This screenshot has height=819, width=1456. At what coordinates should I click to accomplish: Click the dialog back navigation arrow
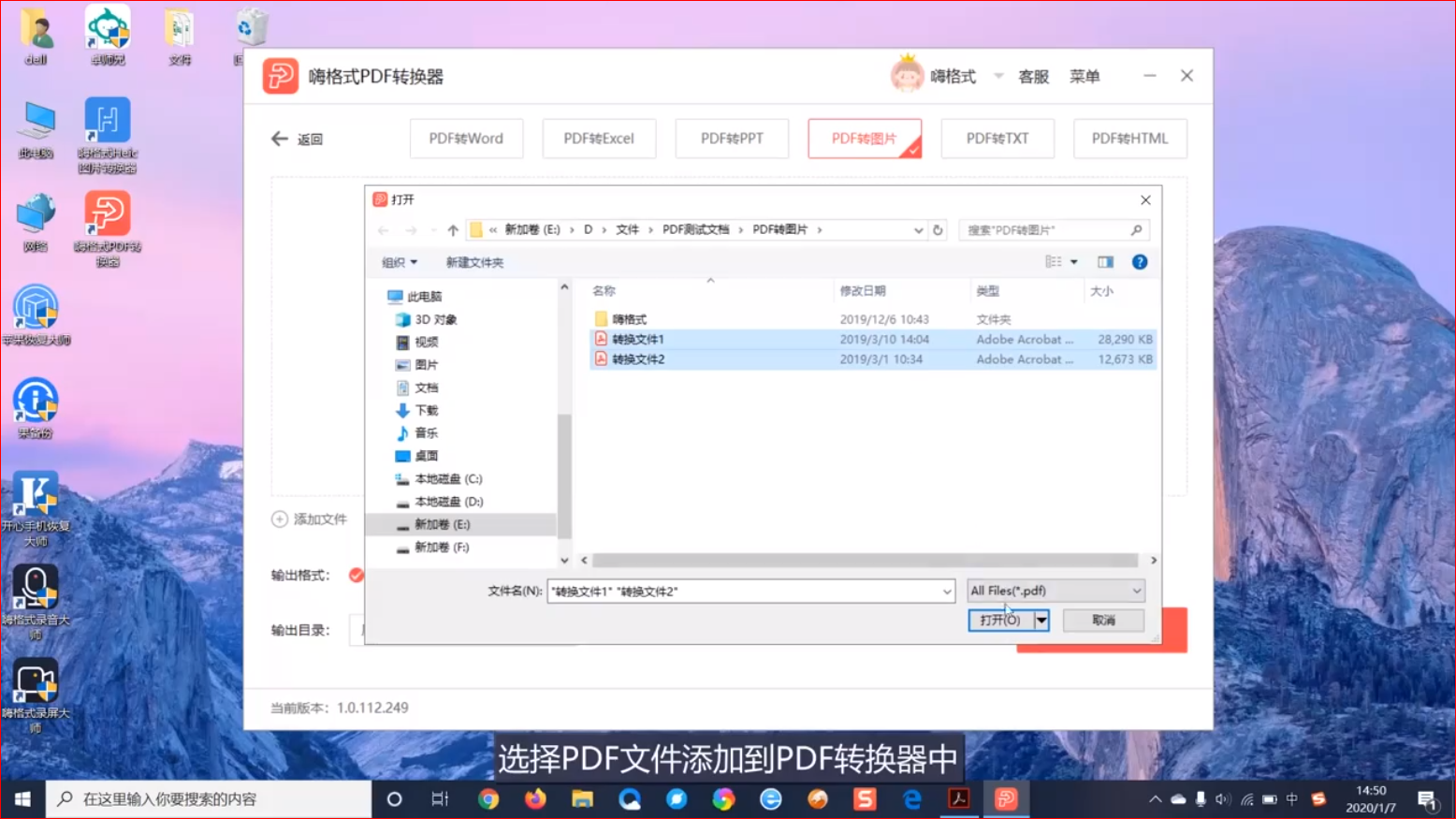coord(383,229)
